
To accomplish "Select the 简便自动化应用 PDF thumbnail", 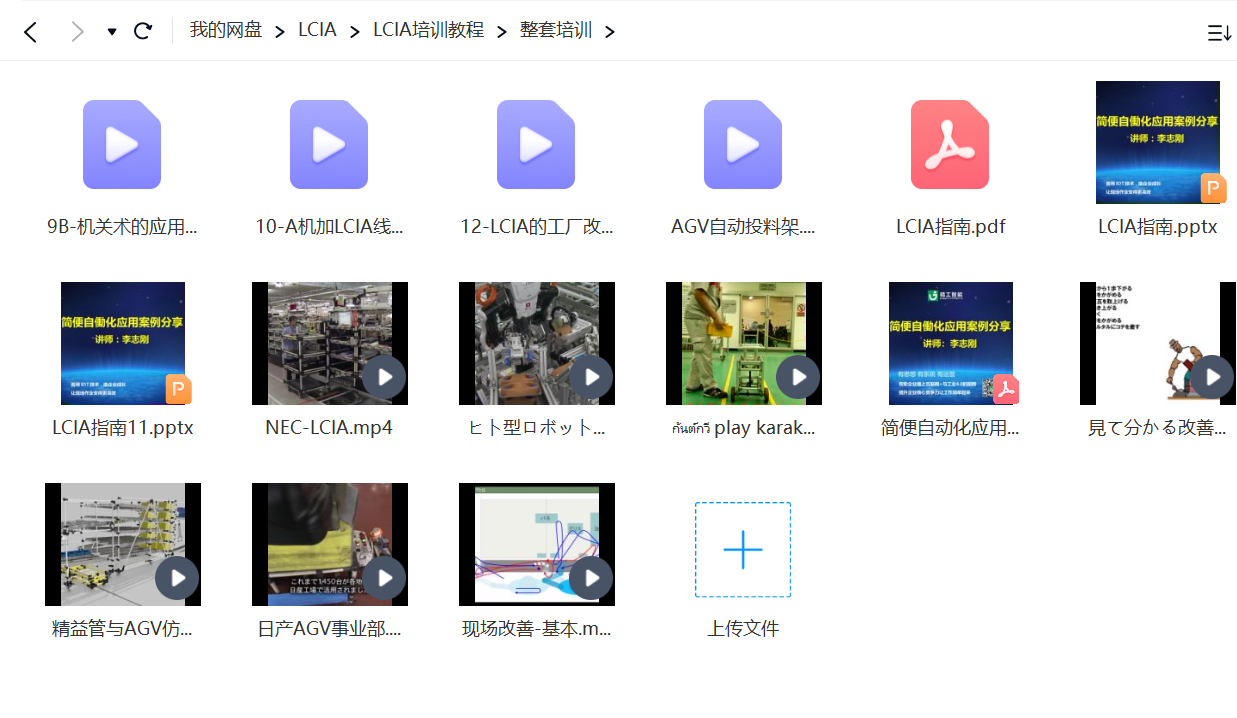I will [950, 343].
